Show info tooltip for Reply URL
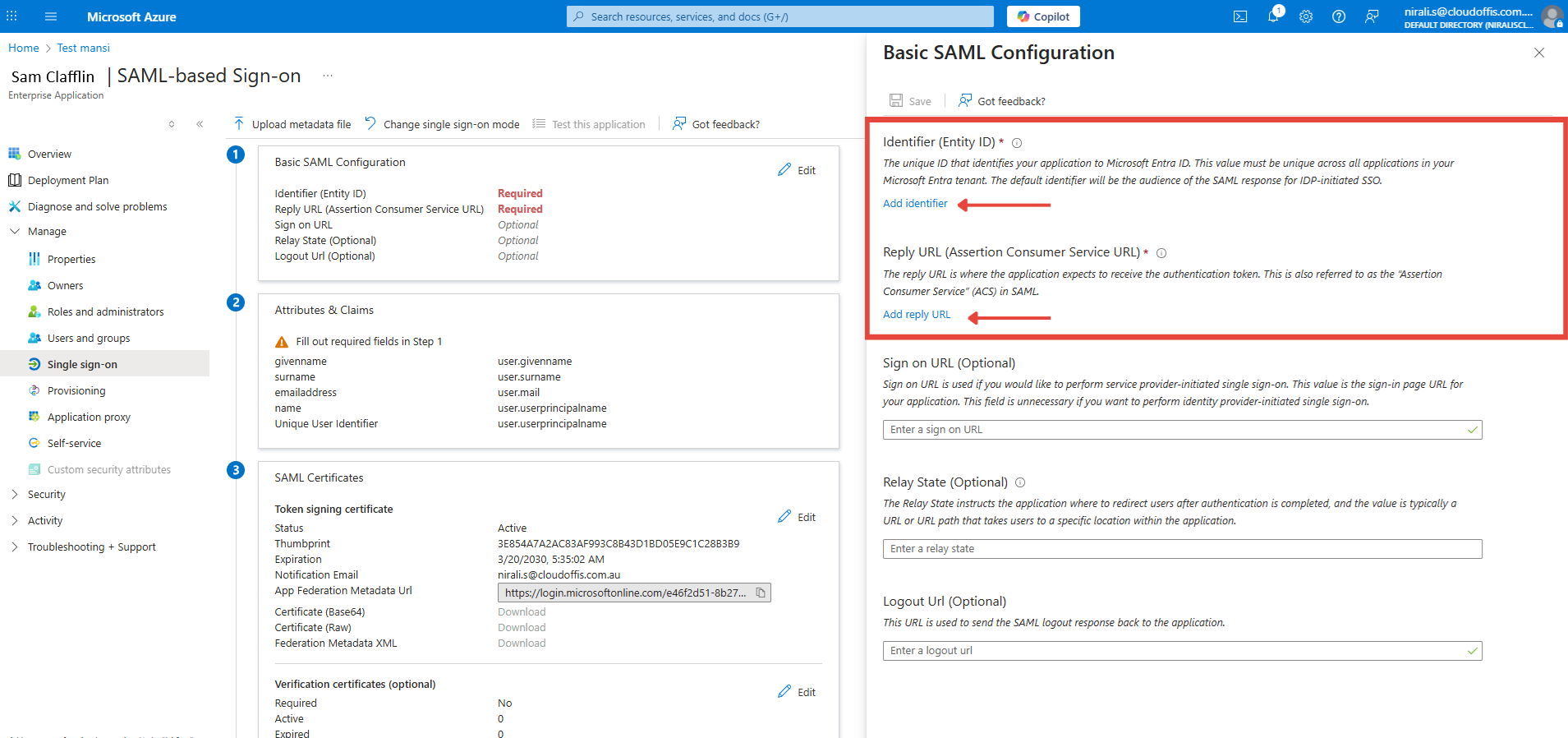The height and width of the screenshot is (738, 1568). click(x=1161, y=253)
